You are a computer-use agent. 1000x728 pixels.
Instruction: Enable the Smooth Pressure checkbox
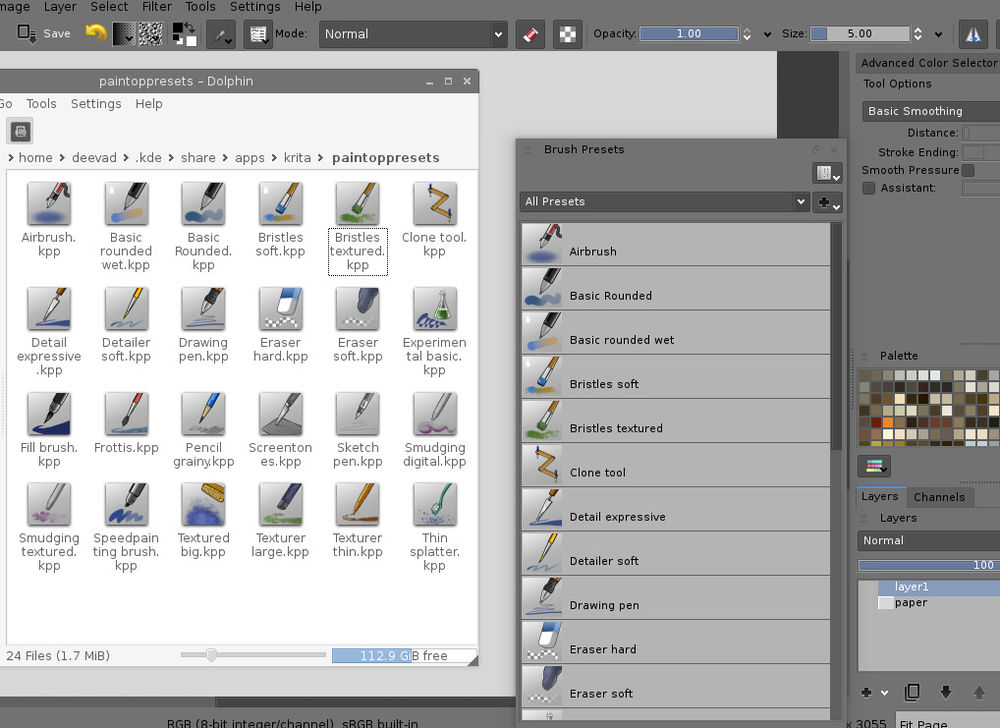pyautogui.click(x=968, y=171)
